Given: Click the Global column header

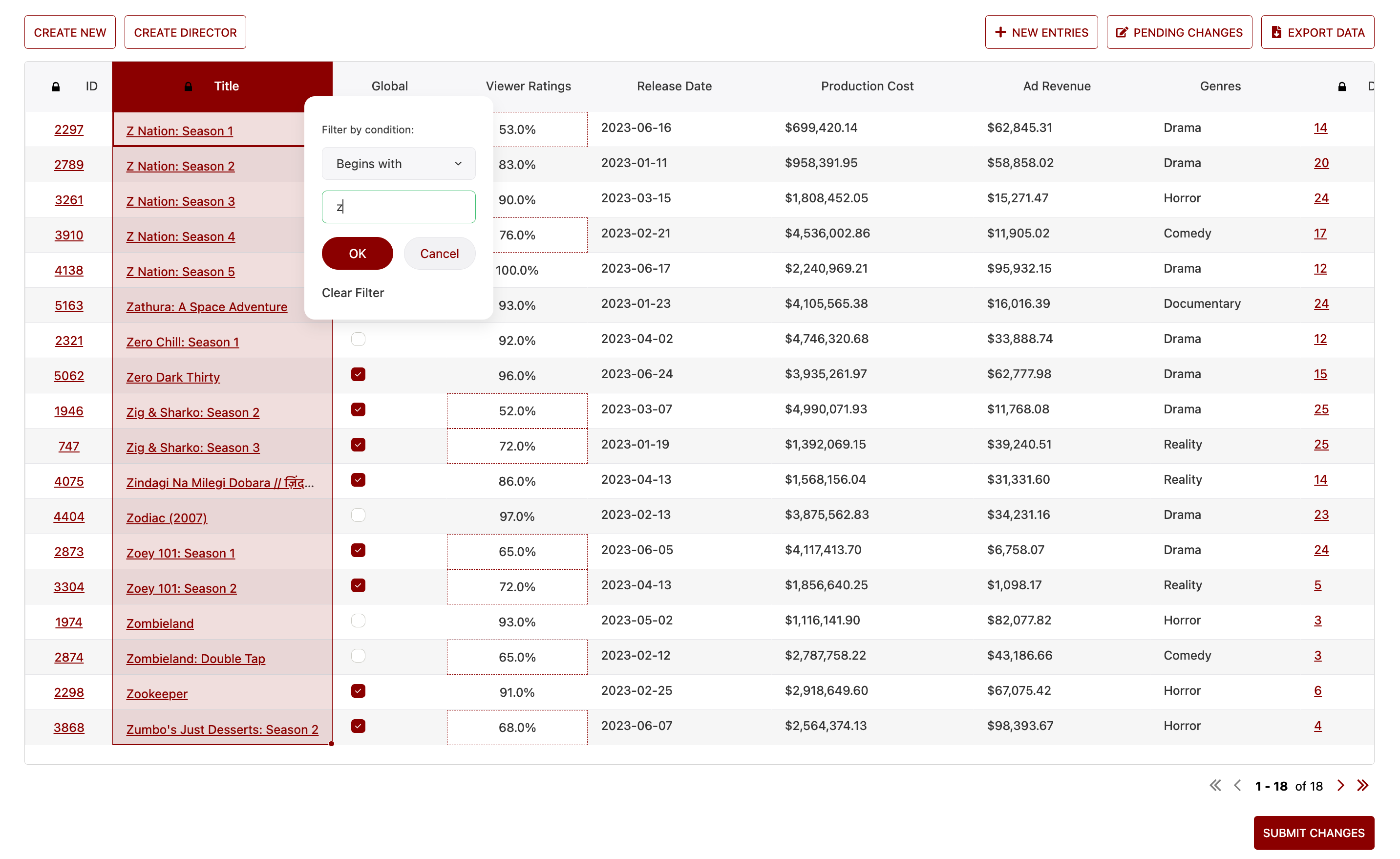Looking at the screenshot, I should (x=390, y=86).
